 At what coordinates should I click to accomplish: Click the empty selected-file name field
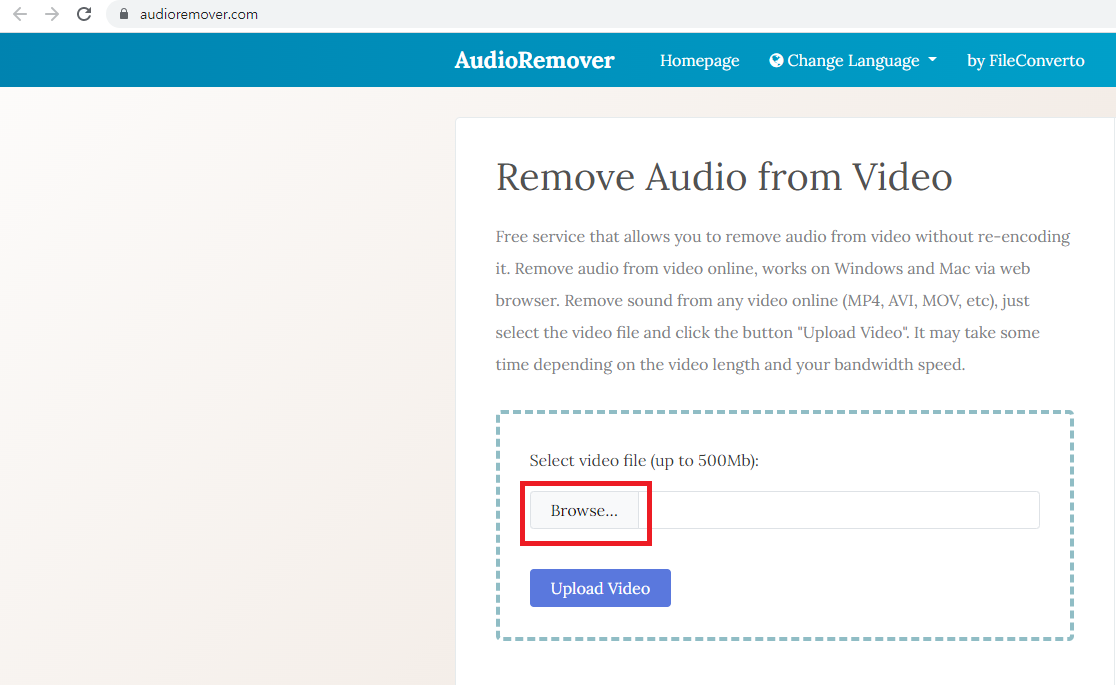point(839,511)
